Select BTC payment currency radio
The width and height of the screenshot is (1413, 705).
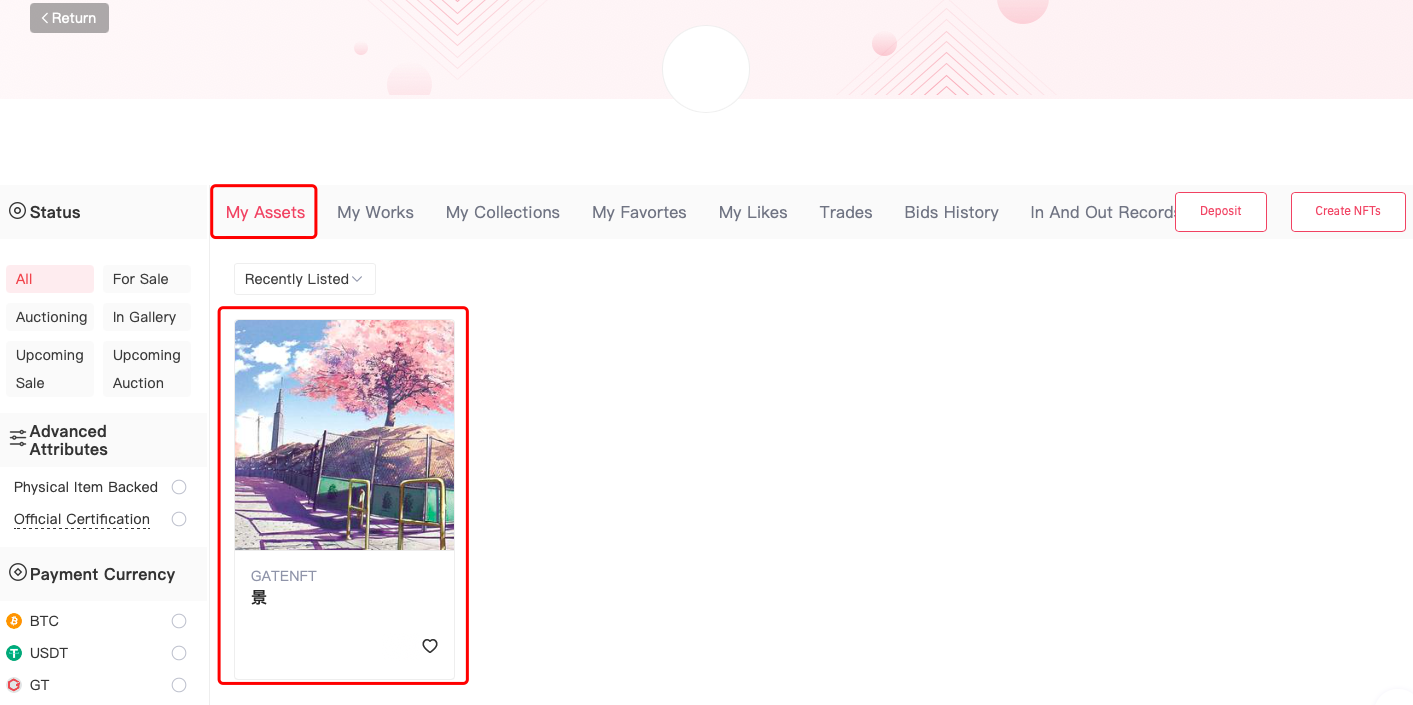[x=179, y=621]
